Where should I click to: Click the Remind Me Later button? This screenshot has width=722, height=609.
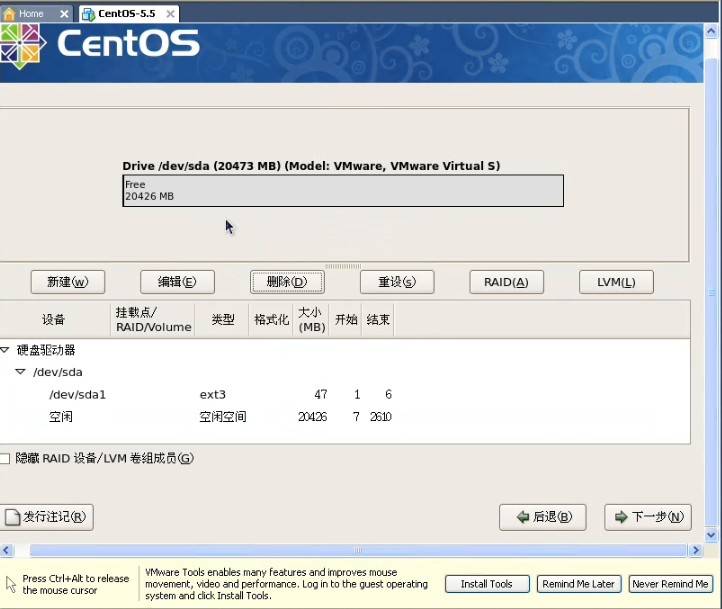click(579, 584)
